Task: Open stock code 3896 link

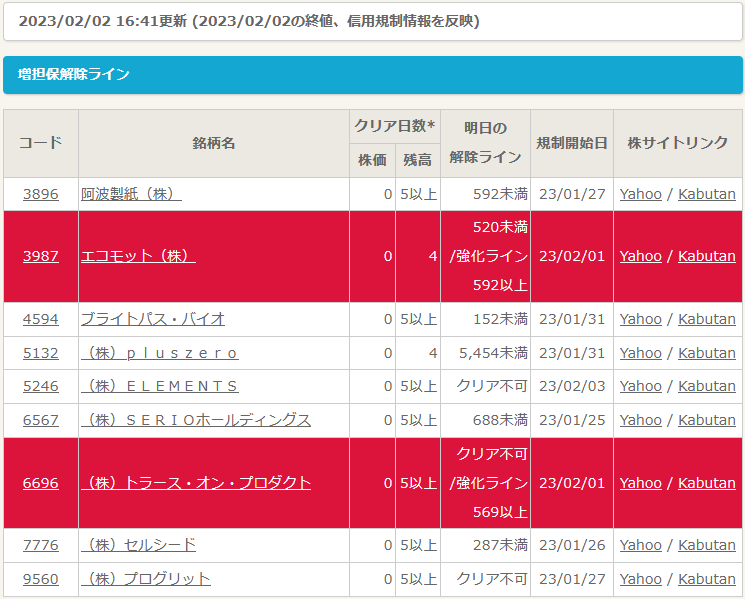Action: click(40, 194)
